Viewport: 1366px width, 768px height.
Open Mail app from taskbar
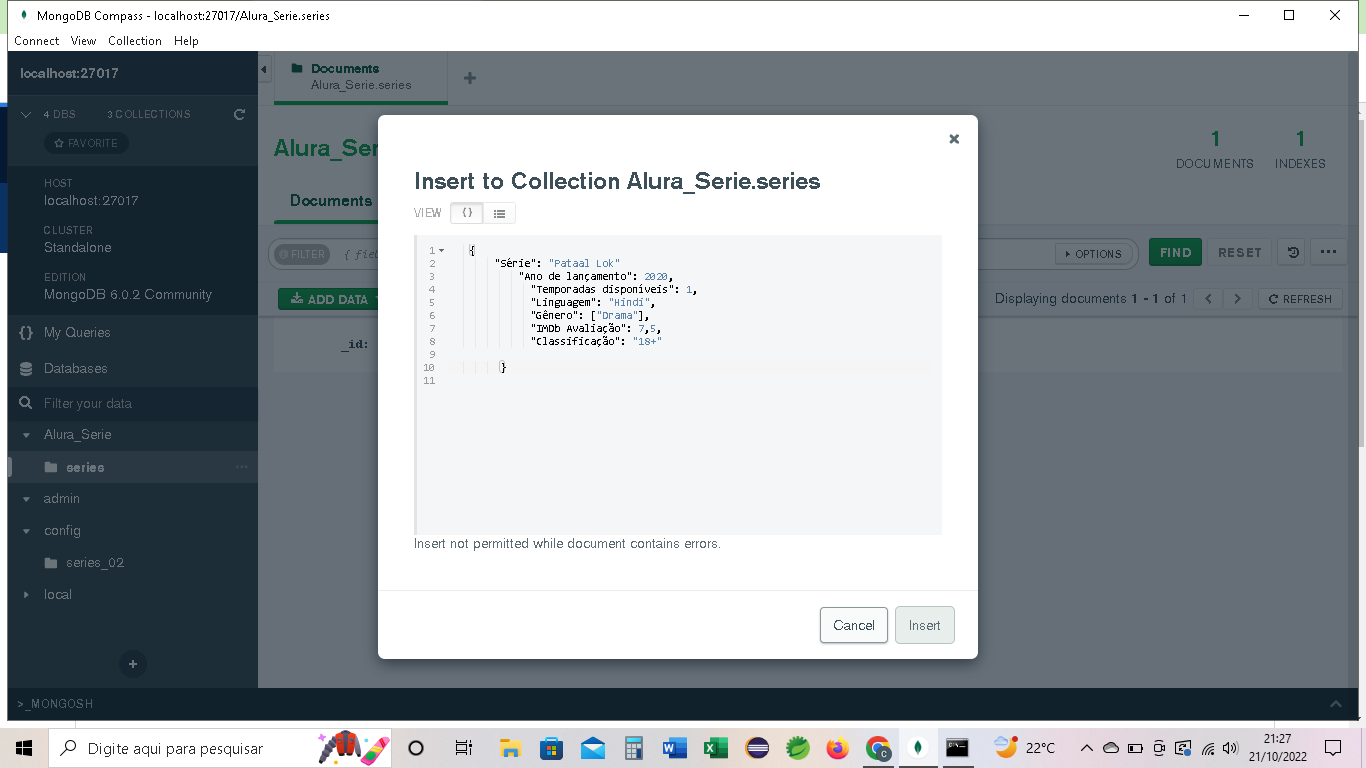(592, 748)
